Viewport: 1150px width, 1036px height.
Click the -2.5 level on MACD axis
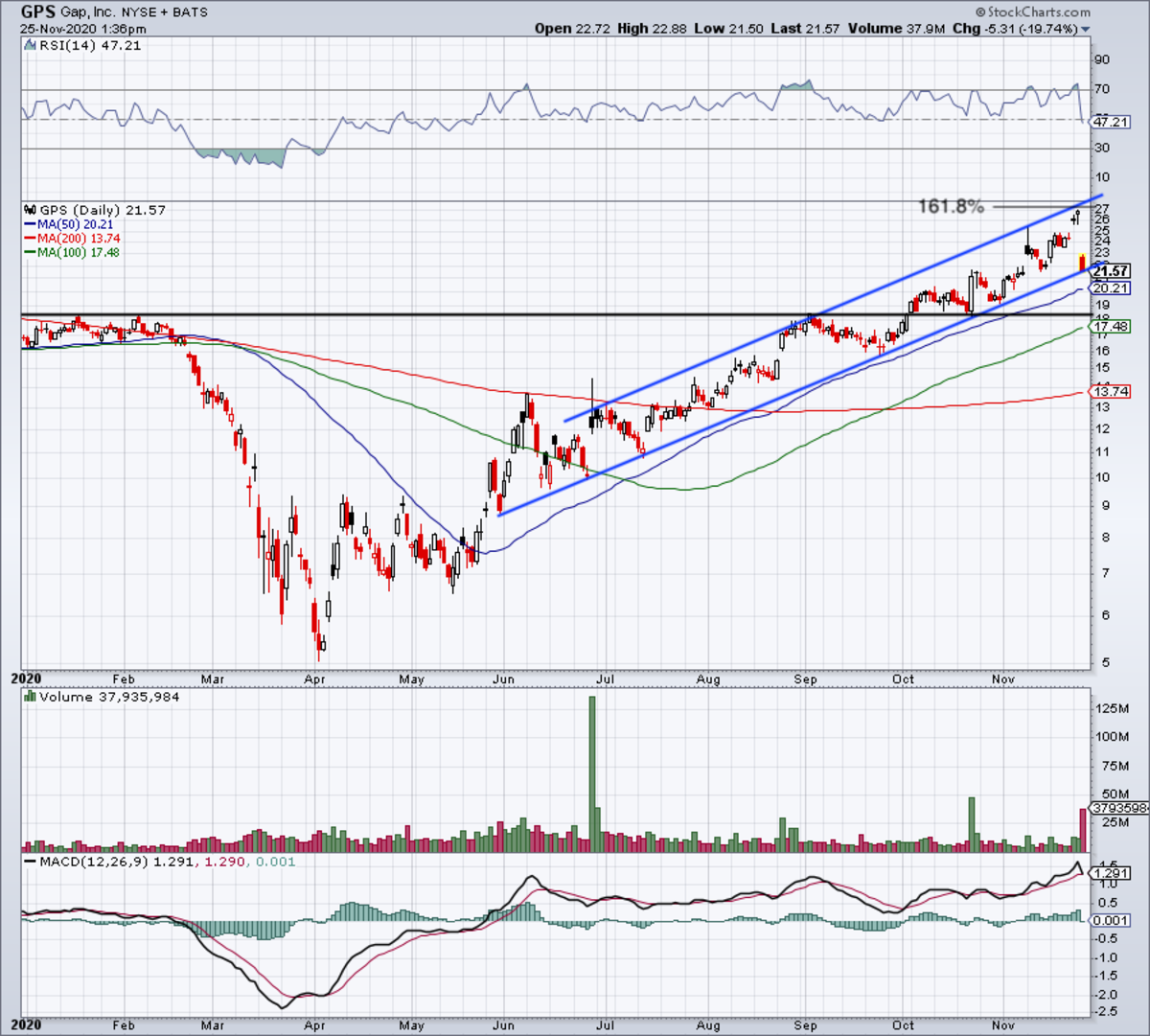click(1107, 1012)
